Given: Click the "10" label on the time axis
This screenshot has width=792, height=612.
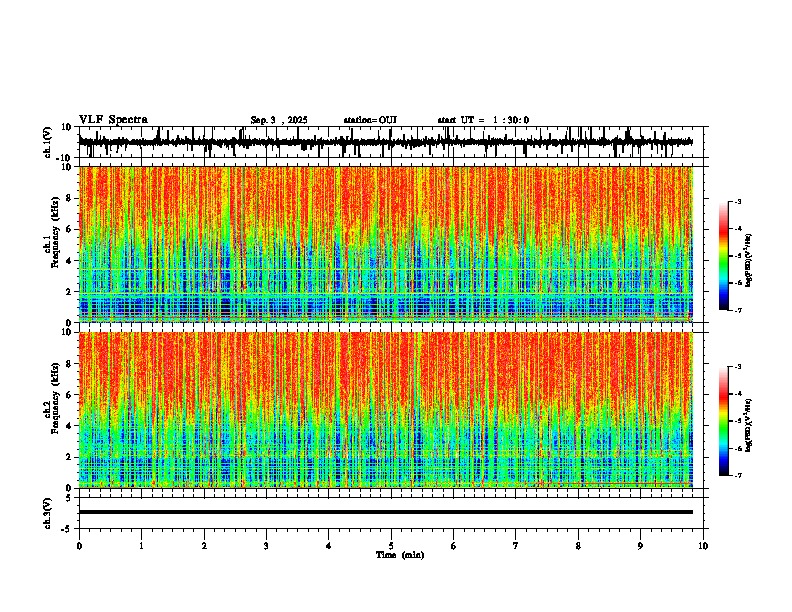Looking at the screenshot, I should coord(703,546).
